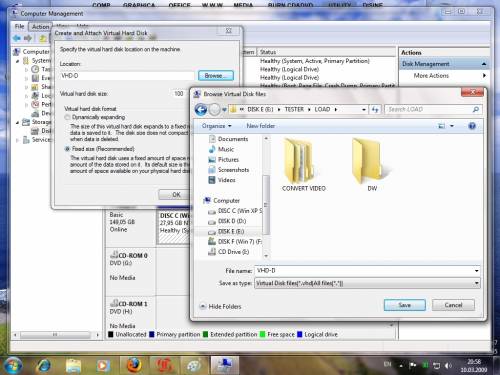Open the CONVERT VIDEO folder
Viewport: 500px width, 375px height.
[x=303, y=165]
